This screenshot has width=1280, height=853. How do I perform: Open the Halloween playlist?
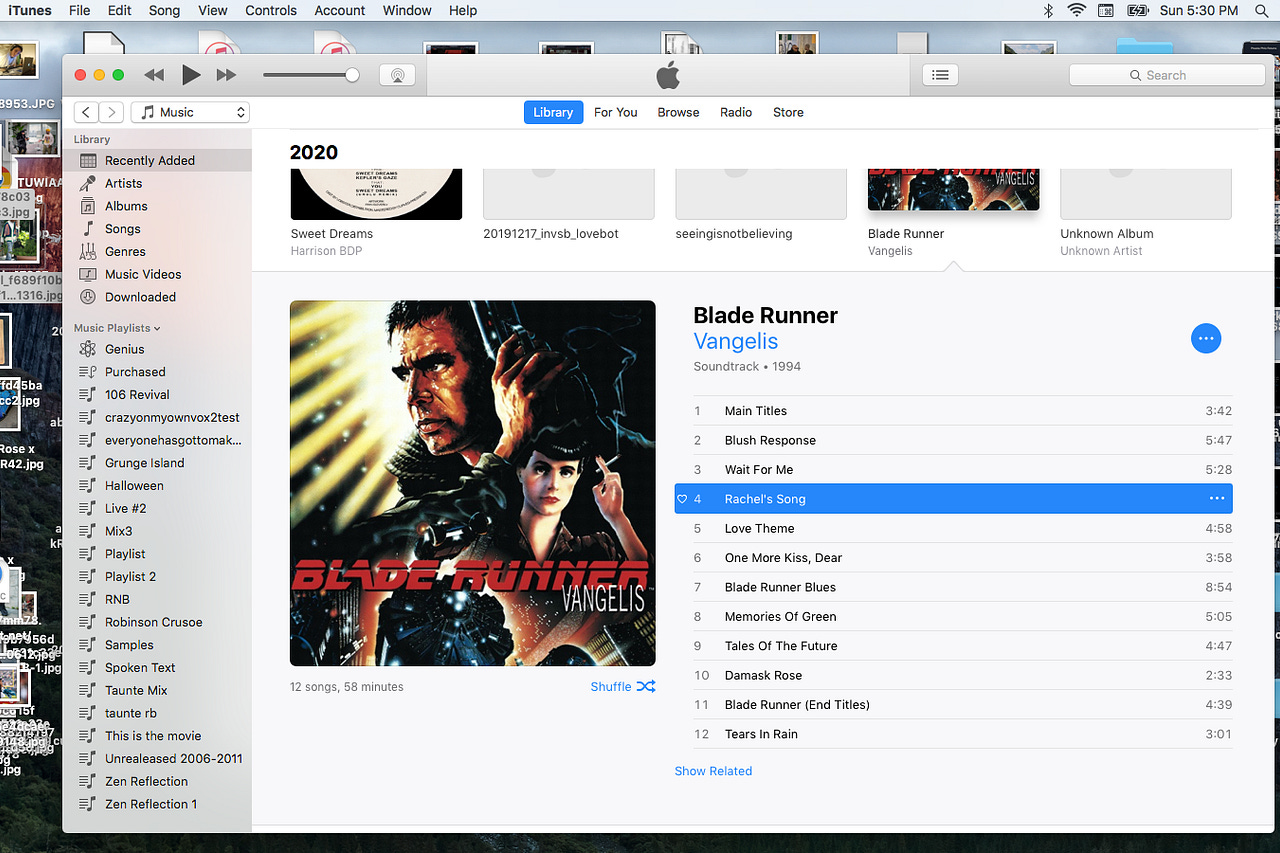(134, 486)
